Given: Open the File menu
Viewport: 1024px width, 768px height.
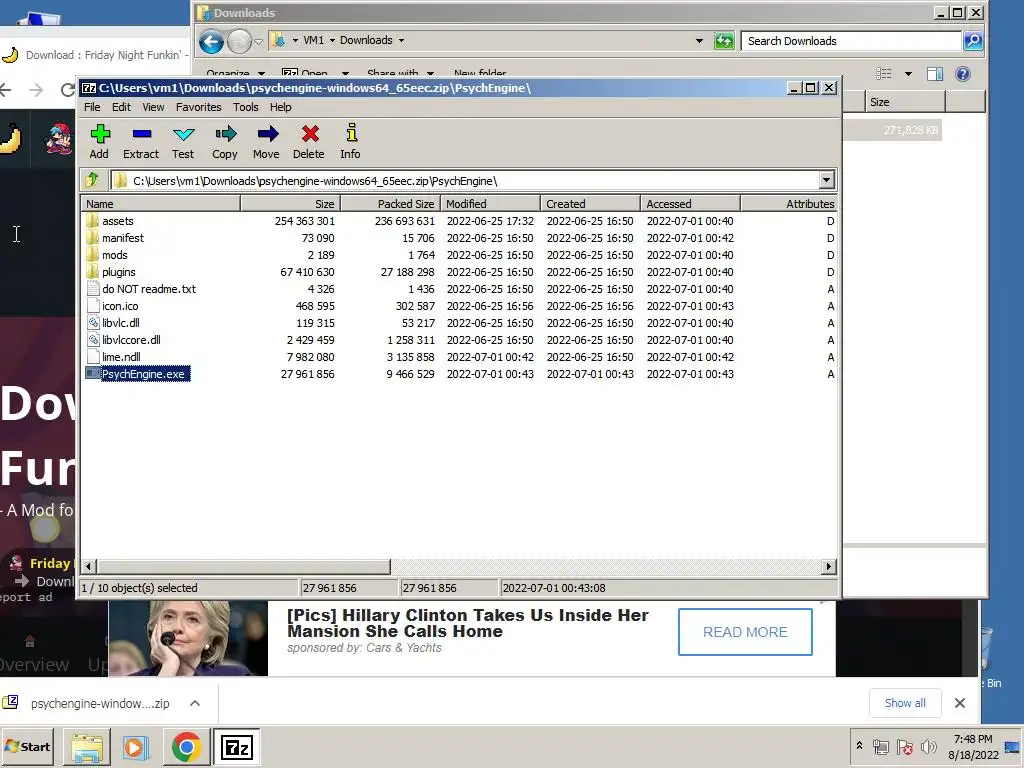Looking at the screenshot, I should pyautogui.click(x=92, y=107).
